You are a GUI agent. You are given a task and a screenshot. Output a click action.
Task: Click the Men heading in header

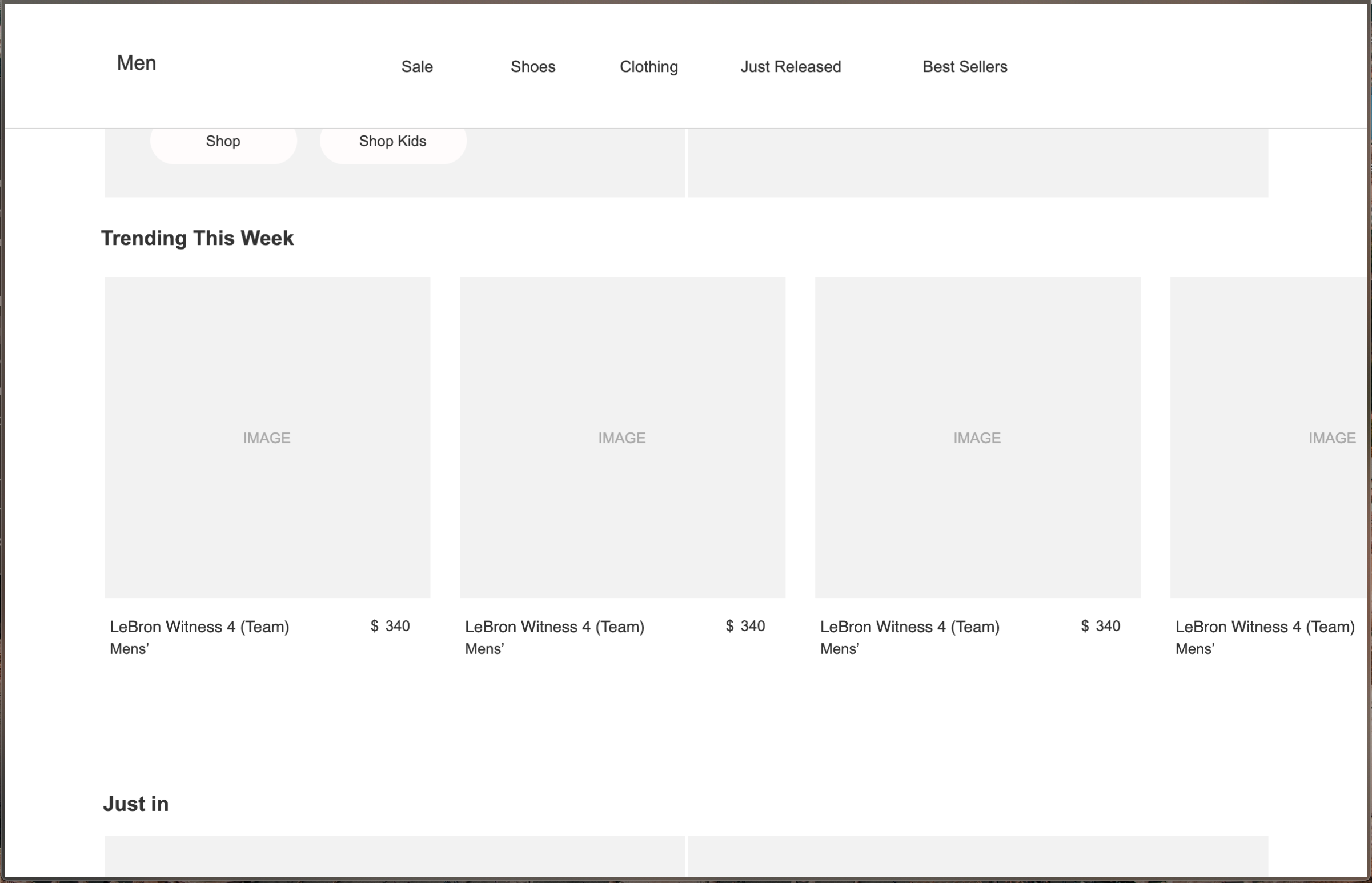tap(137, 63)
